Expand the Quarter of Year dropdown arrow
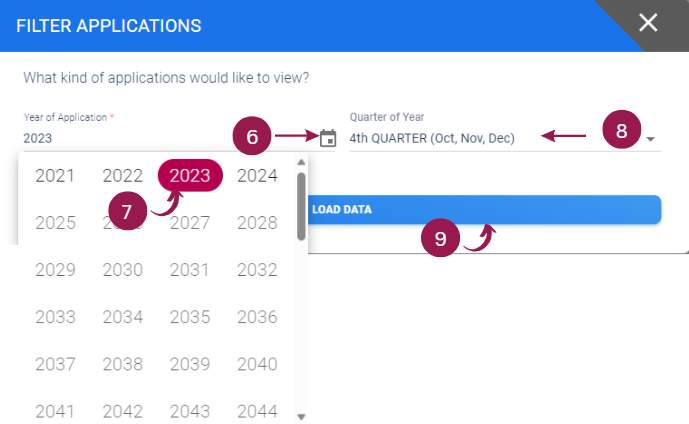The height and width of the screenshot is (424, 689). (x=651, y=139)
